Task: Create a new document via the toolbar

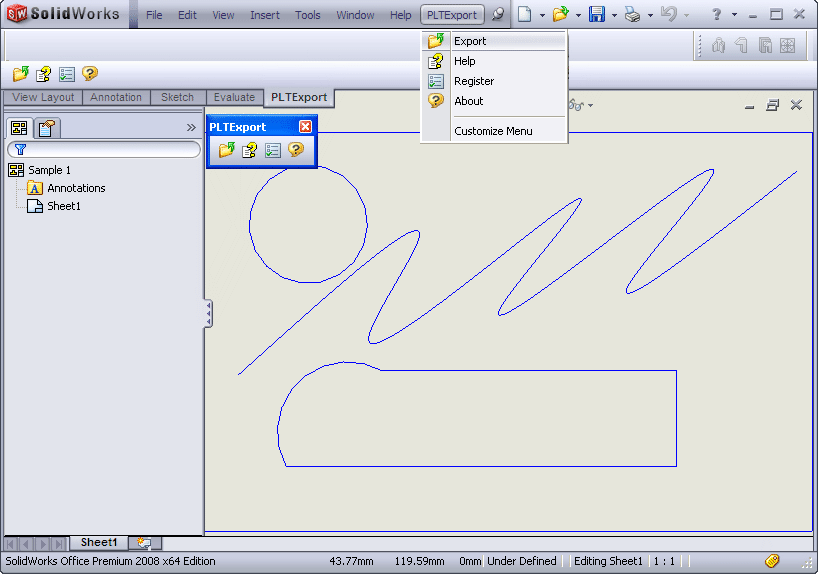Action: point(524,14)
